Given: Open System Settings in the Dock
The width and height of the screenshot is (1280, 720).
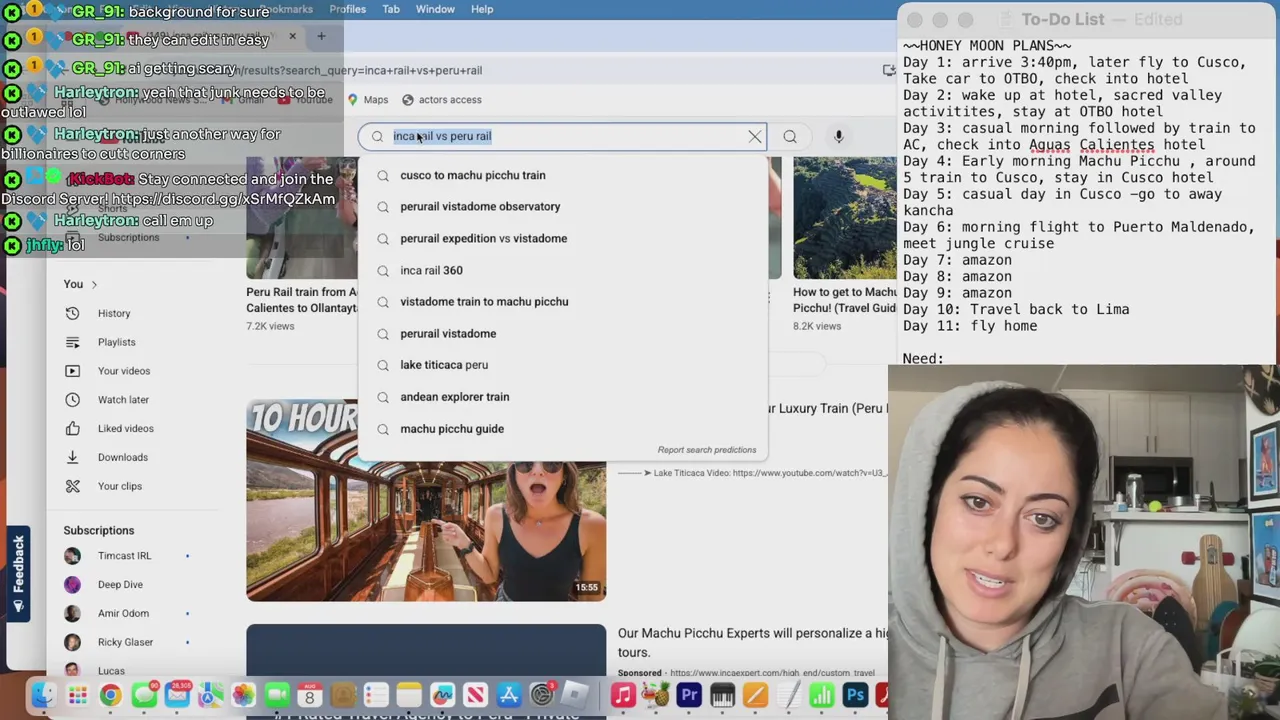Looking at the screenshot, I should (542, 695).
